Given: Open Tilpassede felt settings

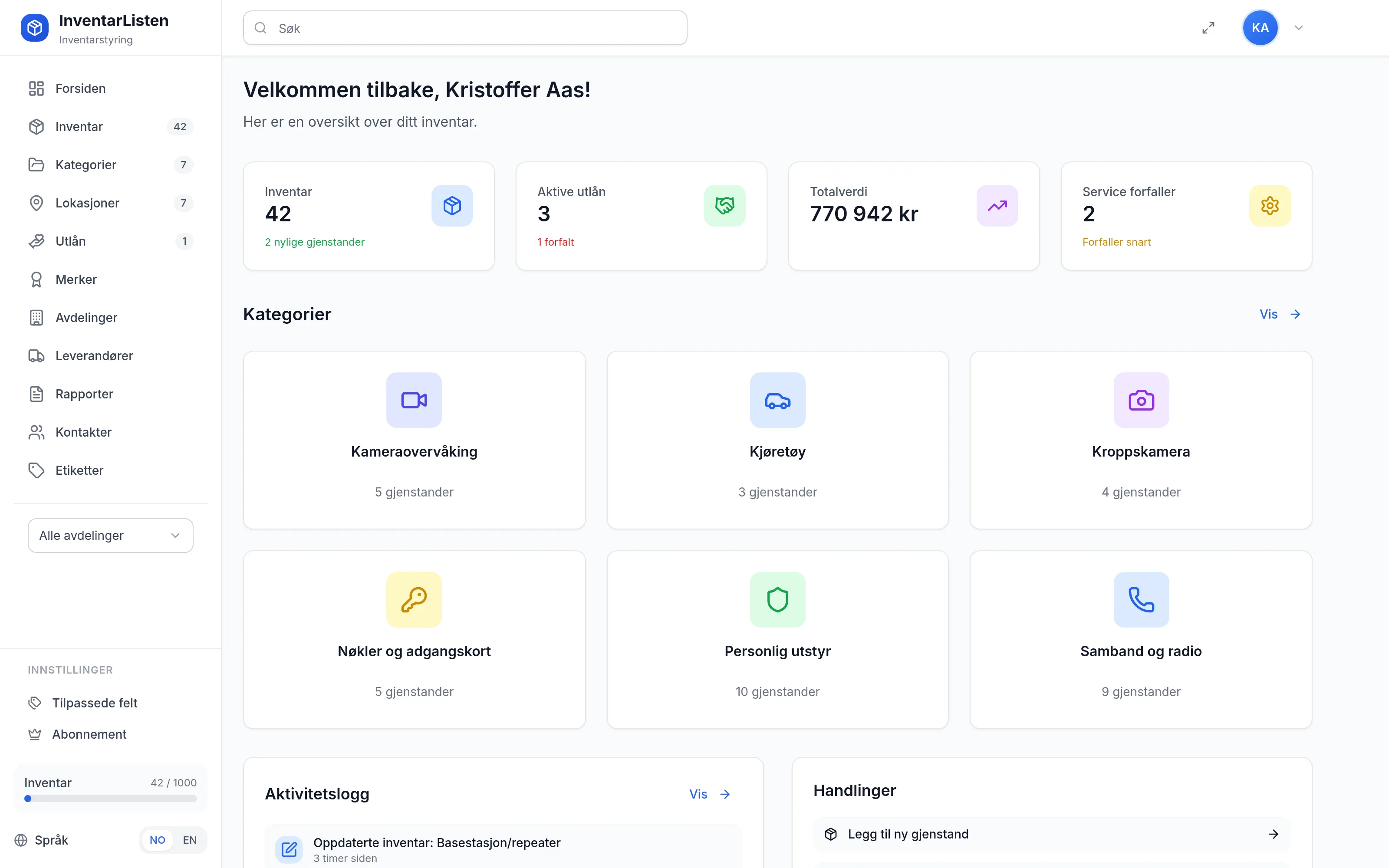Looking at the screenshot, I should [111, 703].
